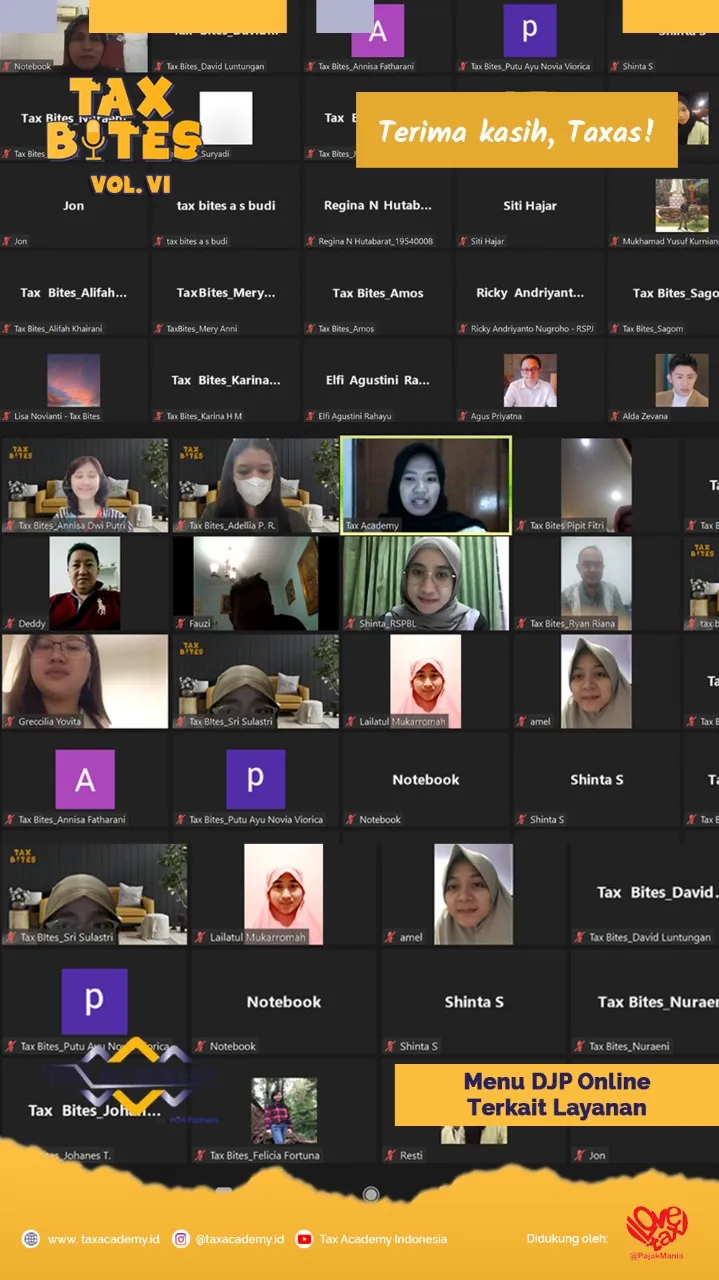Click the large Tax Bites_Alifah... name tile
Image resolution: width=719 pixels, height=1280 pixels.
point(74,293)
